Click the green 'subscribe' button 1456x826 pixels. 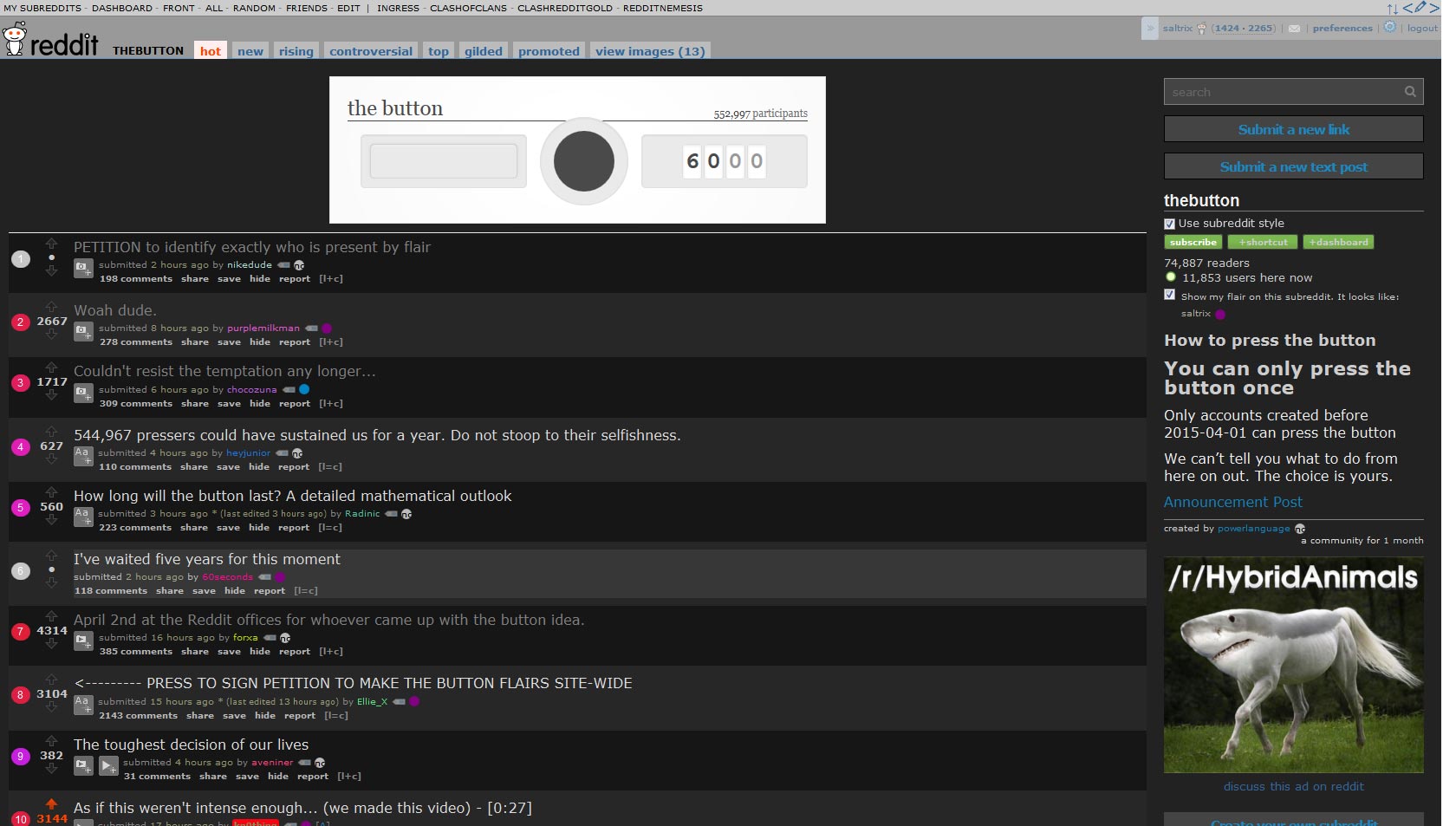(1193, 243)
